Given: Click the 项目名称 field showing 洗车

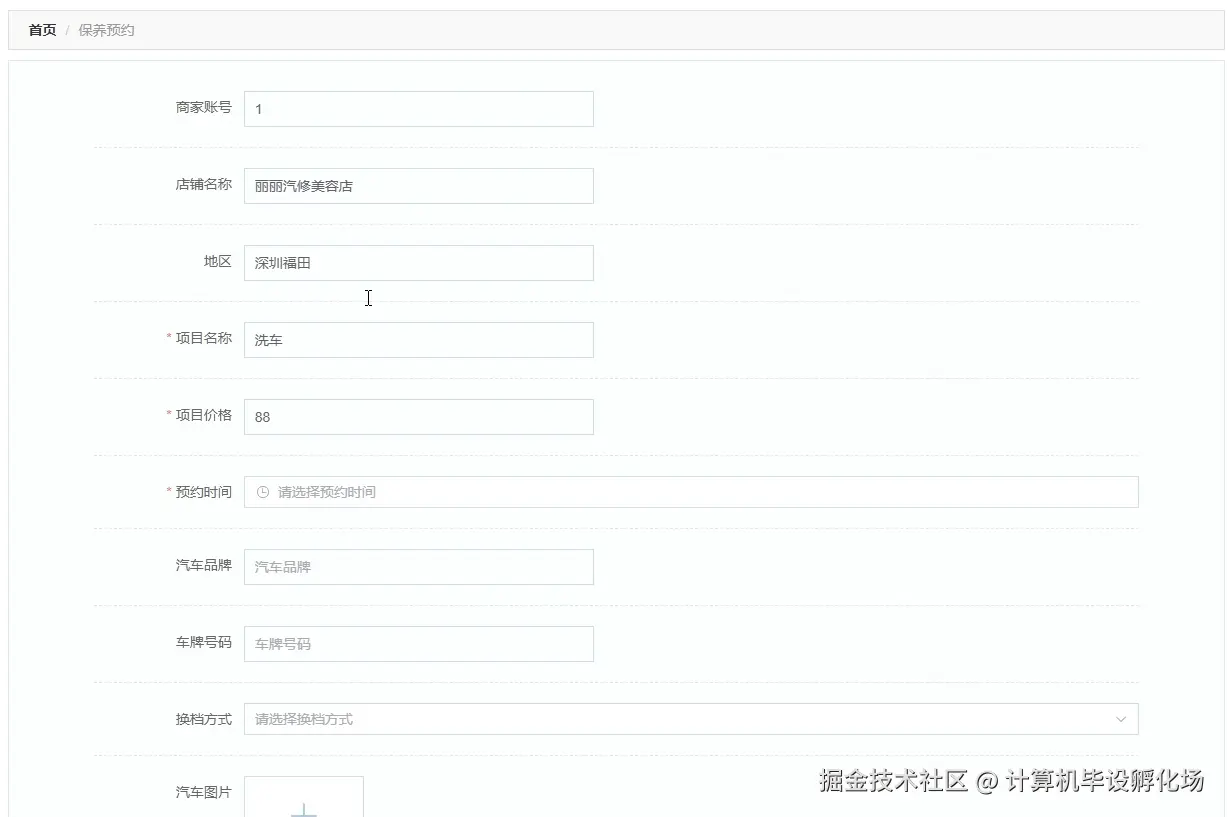Looking at the screenshot, I should pos(418,339).
